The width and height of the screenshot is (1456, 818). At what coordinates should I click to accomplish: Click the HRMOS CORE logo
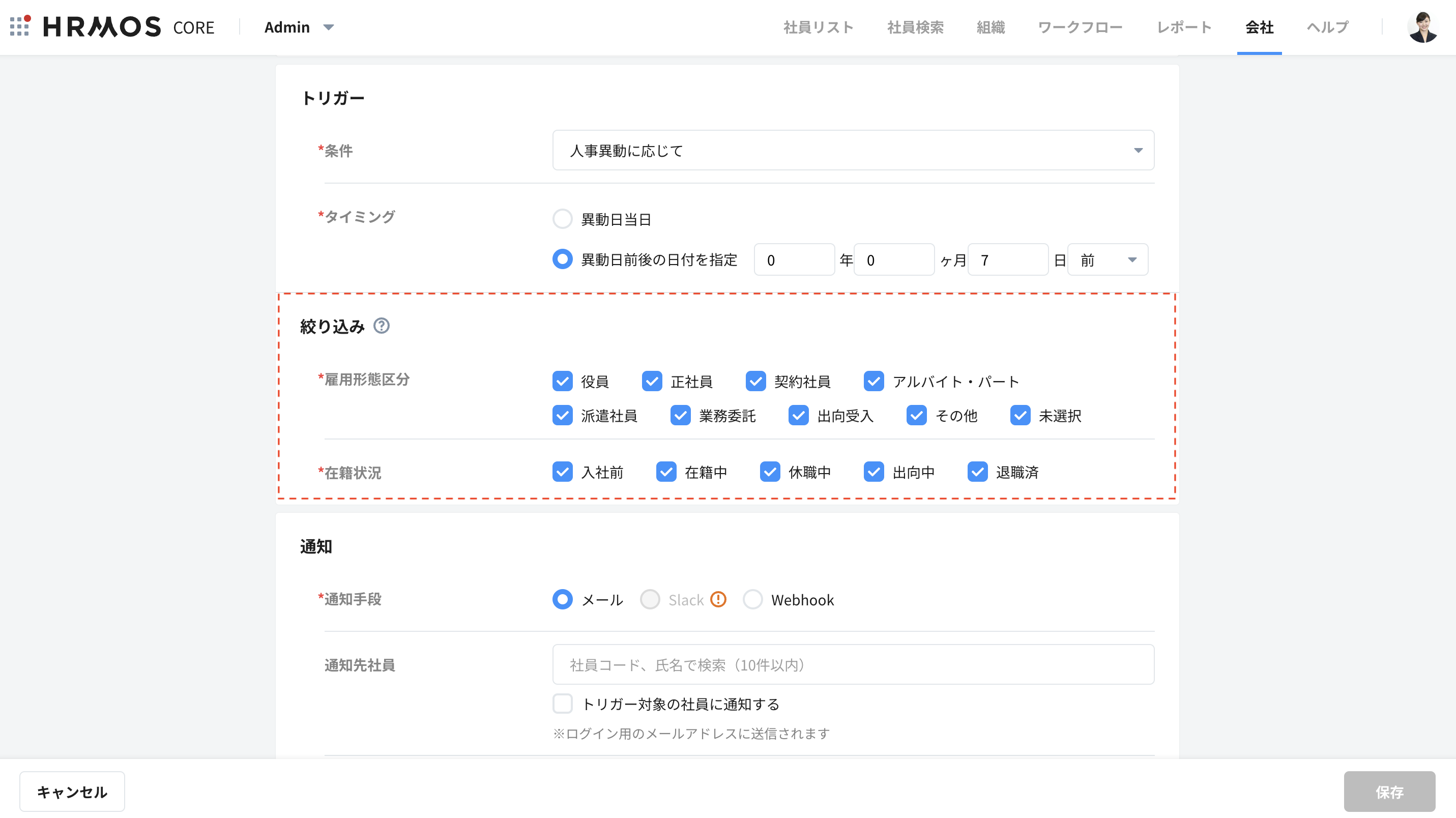point(129,26)
